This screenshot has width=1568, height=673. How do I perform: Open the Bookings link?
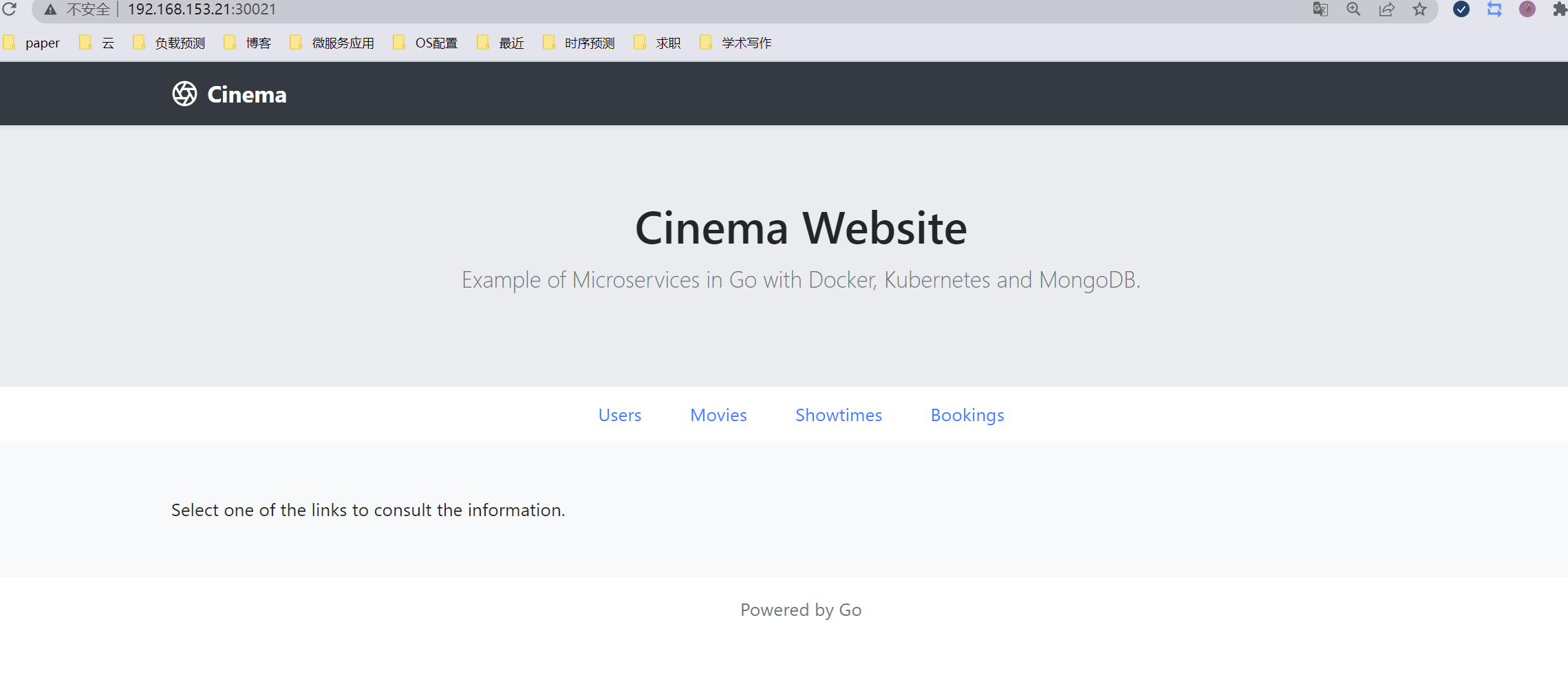(x=967, y=416)
